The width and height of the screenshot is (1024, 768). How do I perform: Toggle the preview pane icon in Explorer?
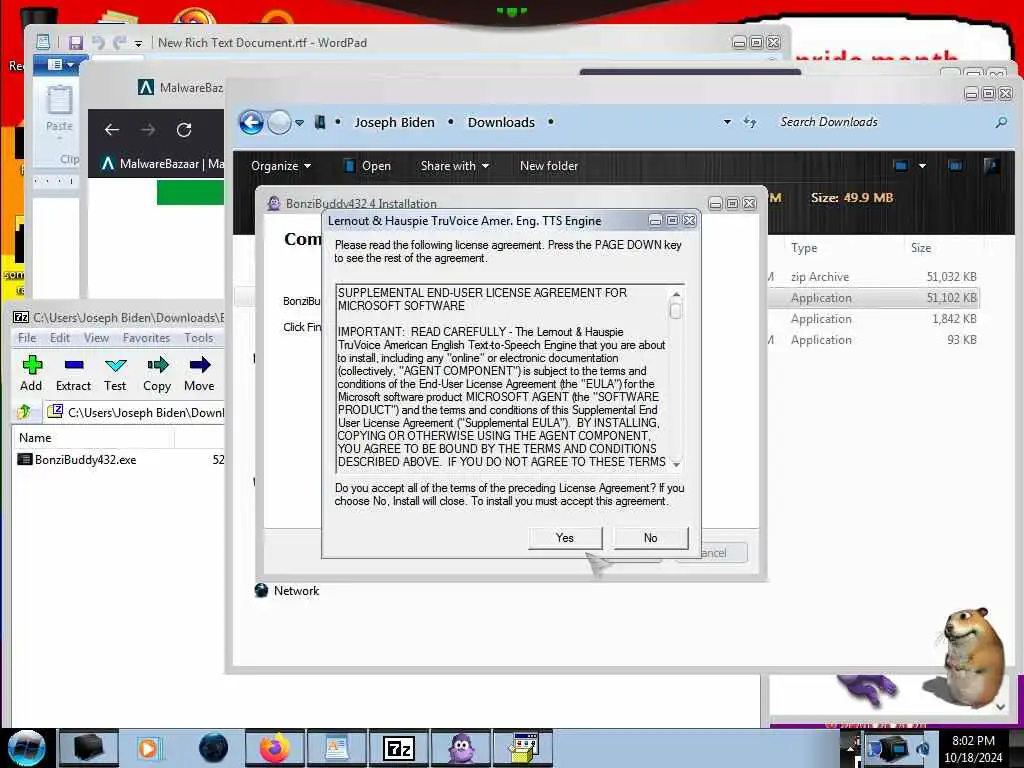[955, 166]
